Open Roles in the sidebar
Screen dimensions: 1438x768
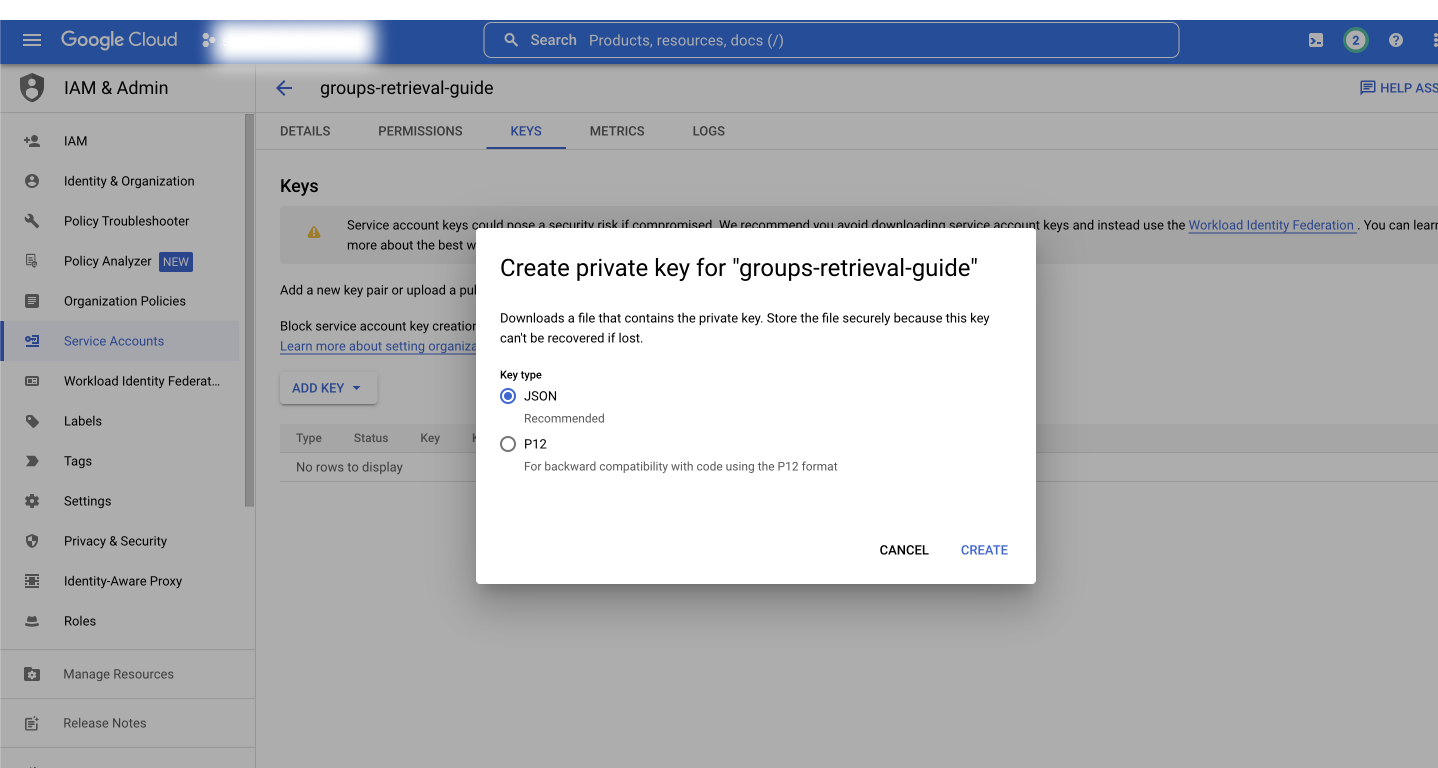tap(80, 621)
